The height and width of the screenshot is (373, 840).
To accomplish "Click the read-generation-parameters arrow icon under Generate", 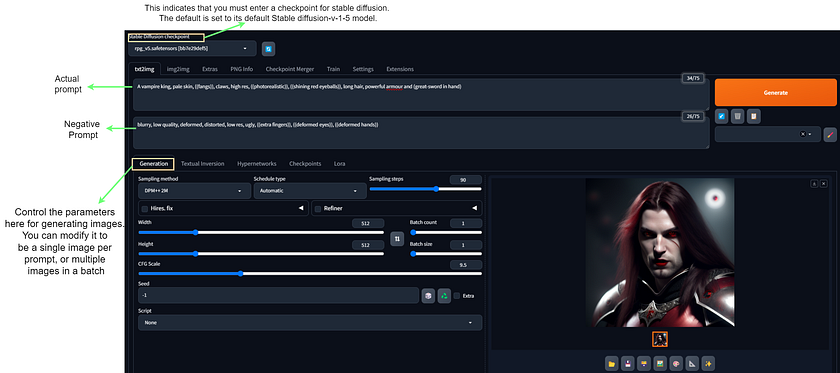I will (722, 116).
